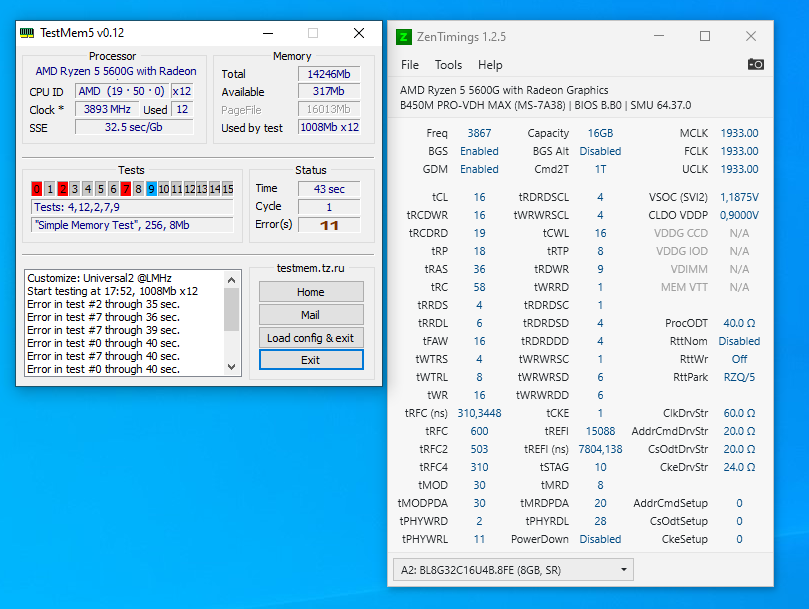Screen dimensions: 809x609
Task: Click the tPHYRDL value 28
Action: pos(600,521)
